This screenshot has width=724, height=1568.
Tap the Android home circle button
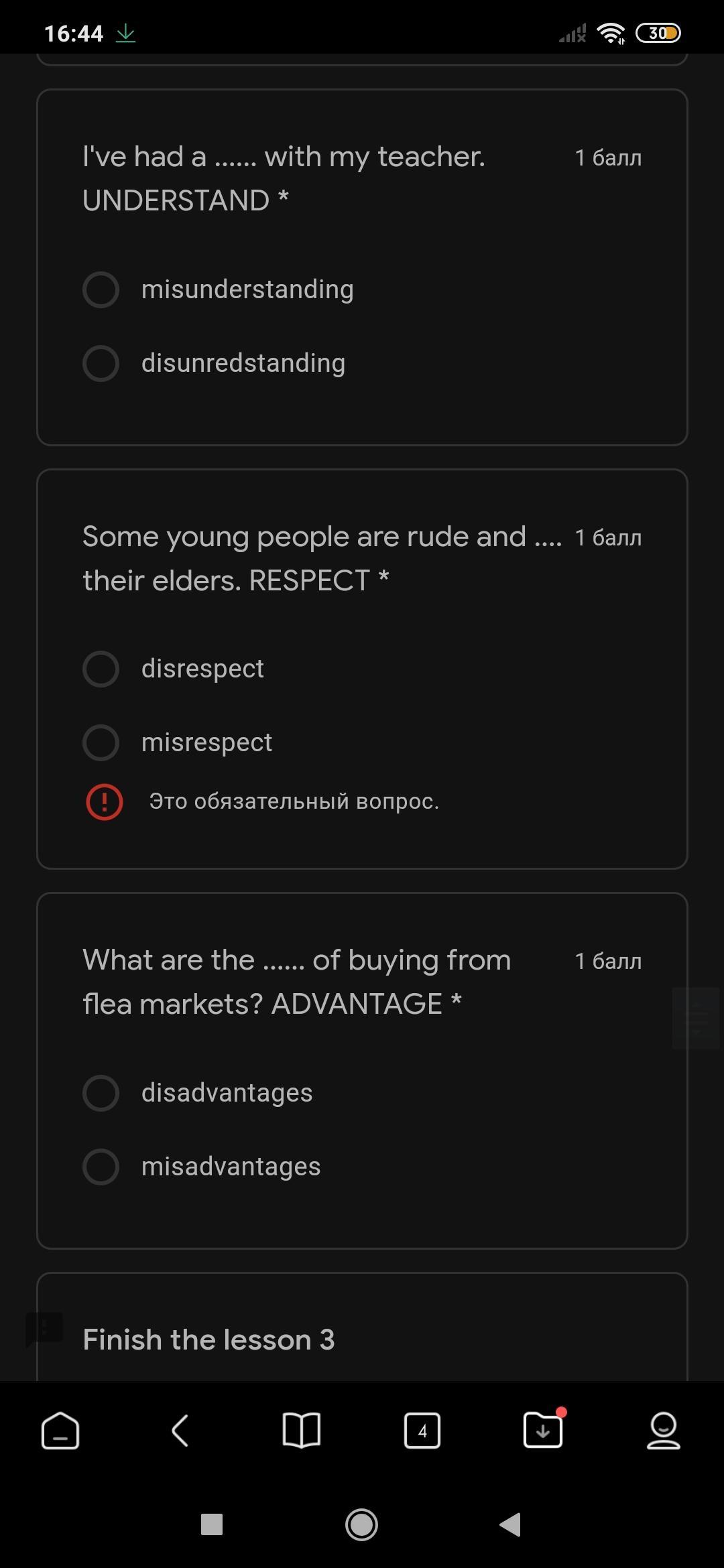pyautogui.click(x=361, y=1524)
